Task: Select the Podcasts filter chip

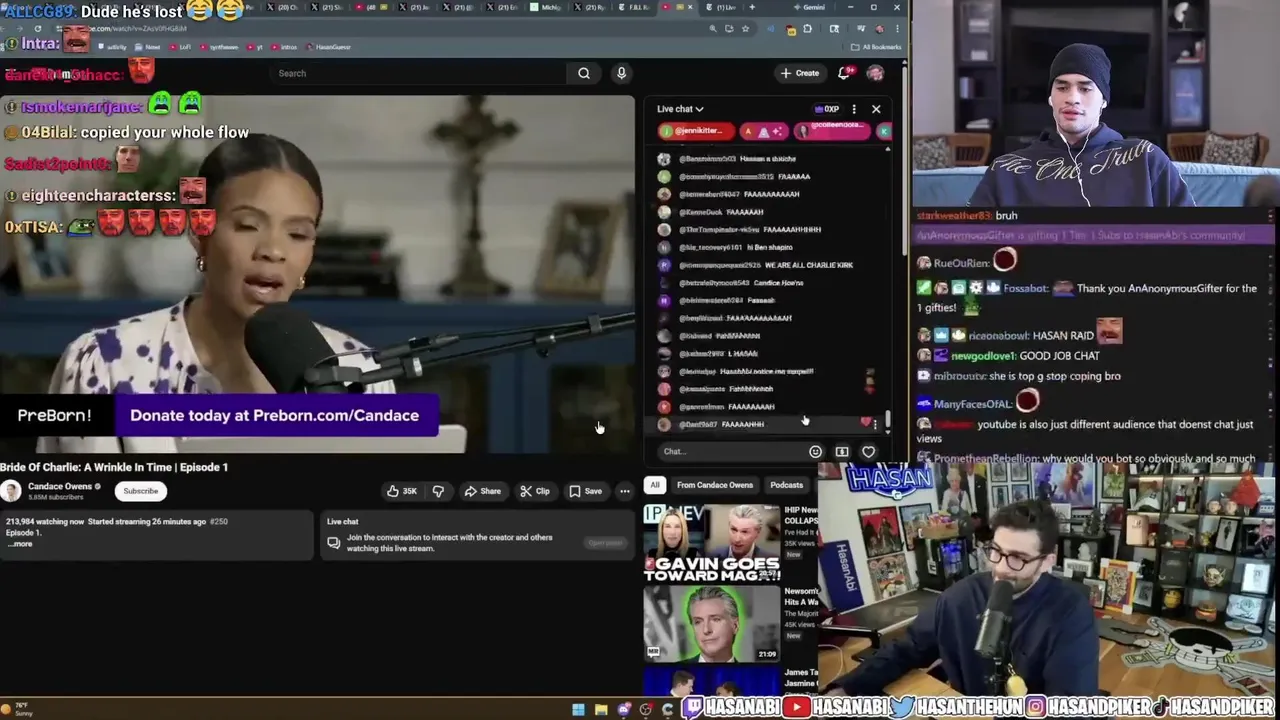Action: (x=786, y=485)
